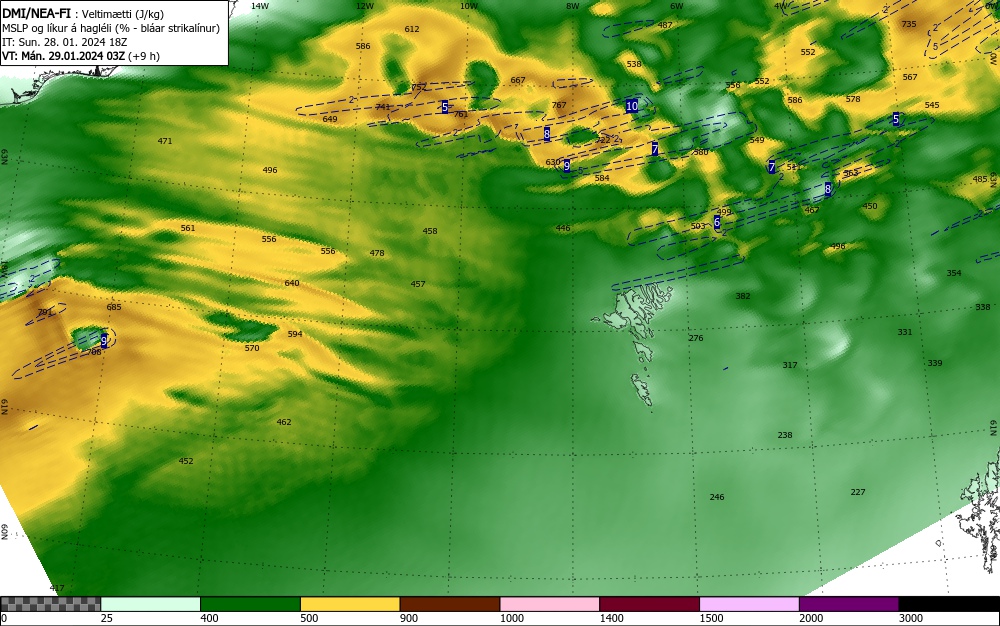Click the CAPE value 238
Image resolution: width=1000 pixels, height=626 pixels.
tap(784, 435)
